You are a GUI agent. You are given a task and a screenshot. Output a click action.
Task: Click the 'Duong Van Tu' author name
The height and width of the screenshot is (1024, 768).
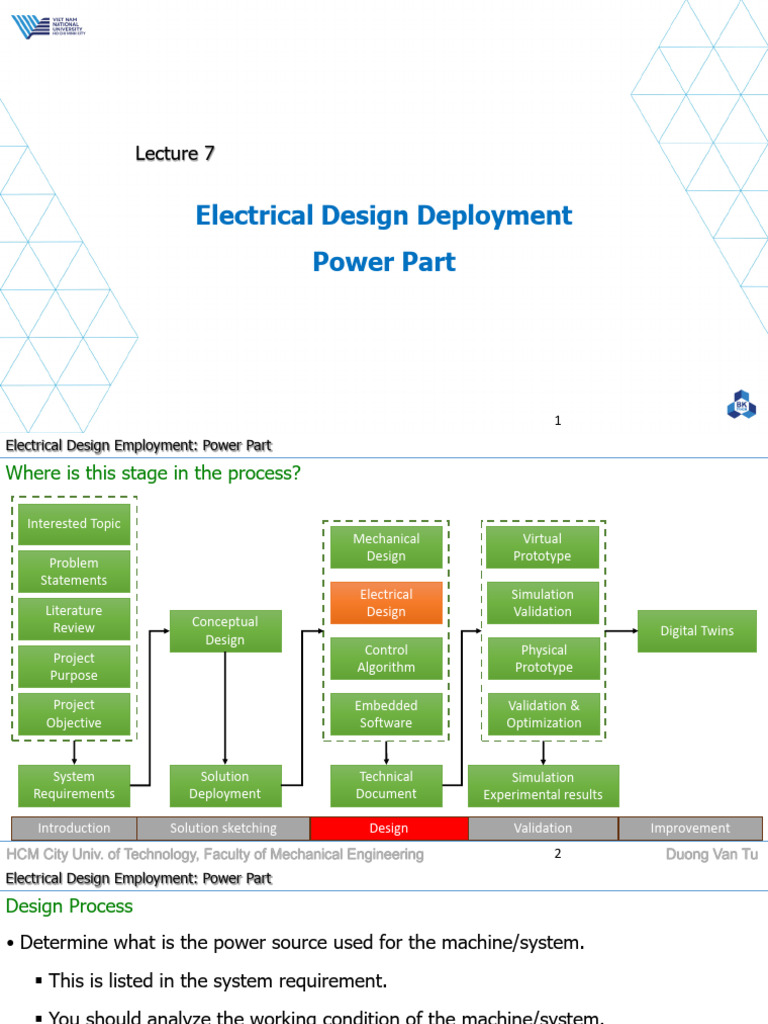coord(712,854)
